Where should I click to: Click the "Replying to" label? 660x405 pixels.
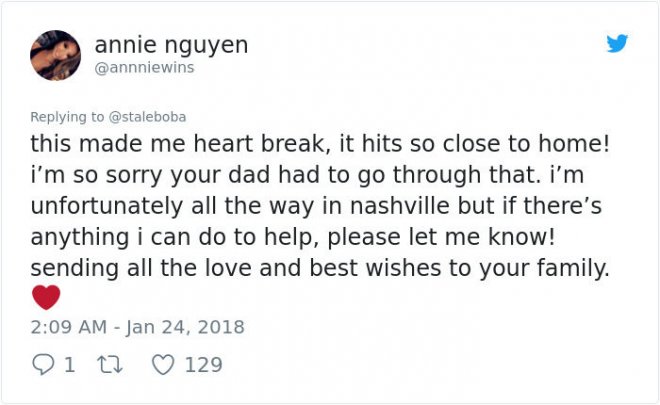tap(64, 115)
